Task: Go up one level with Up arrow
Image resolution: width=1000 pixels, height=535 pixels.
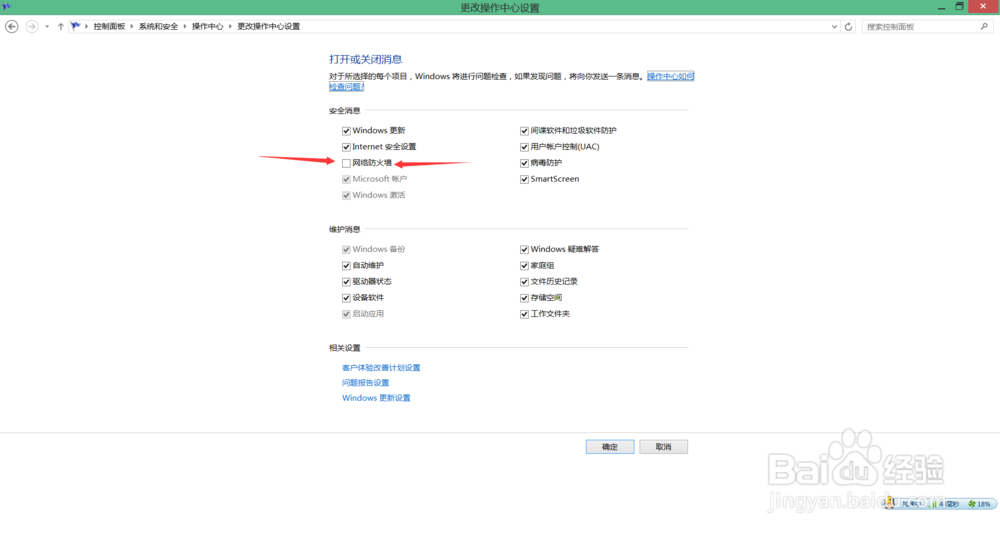Action: coord(61,27)
